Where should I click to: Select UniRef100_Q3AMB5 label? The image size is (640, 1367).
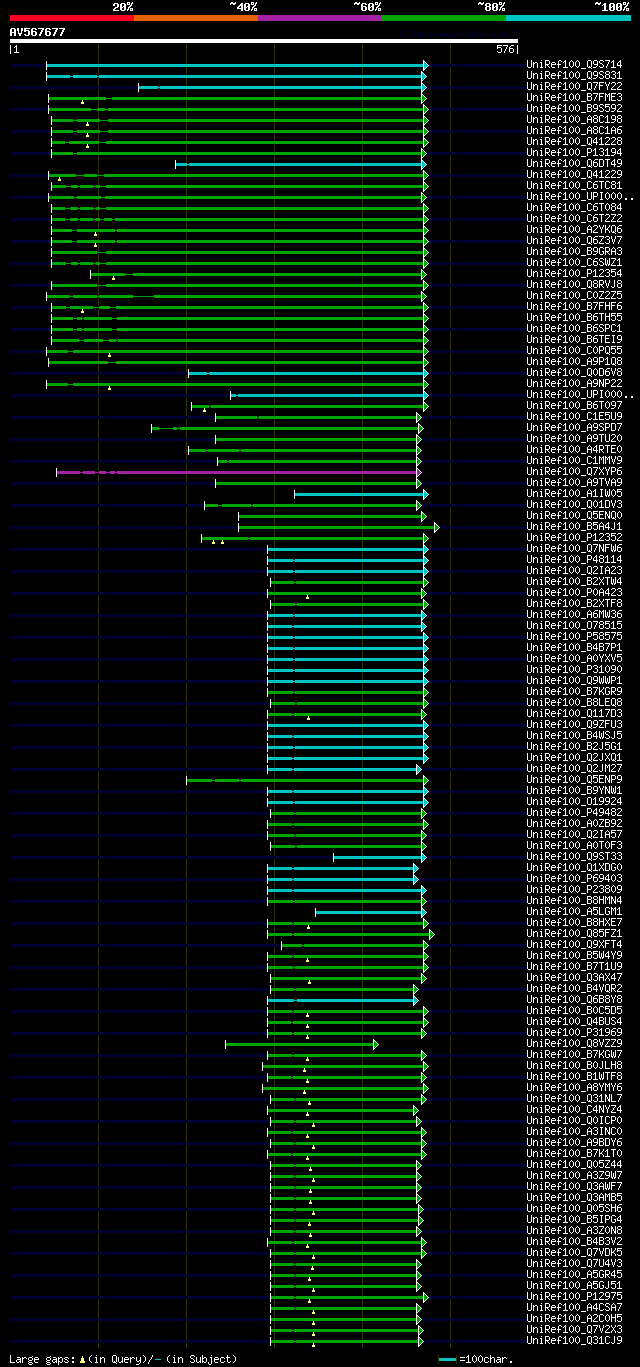tap(573, 1198)
